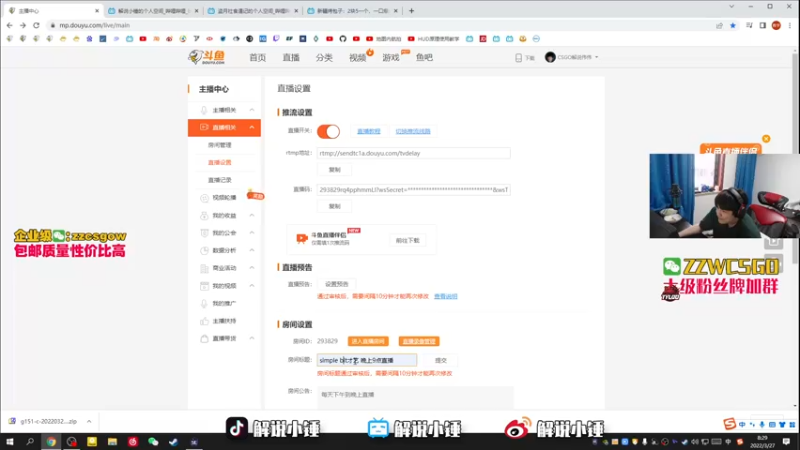This screenshot has width=800, height=450.
Task: Copy the stream key with its 复制 button
Action: click(335, 206)
